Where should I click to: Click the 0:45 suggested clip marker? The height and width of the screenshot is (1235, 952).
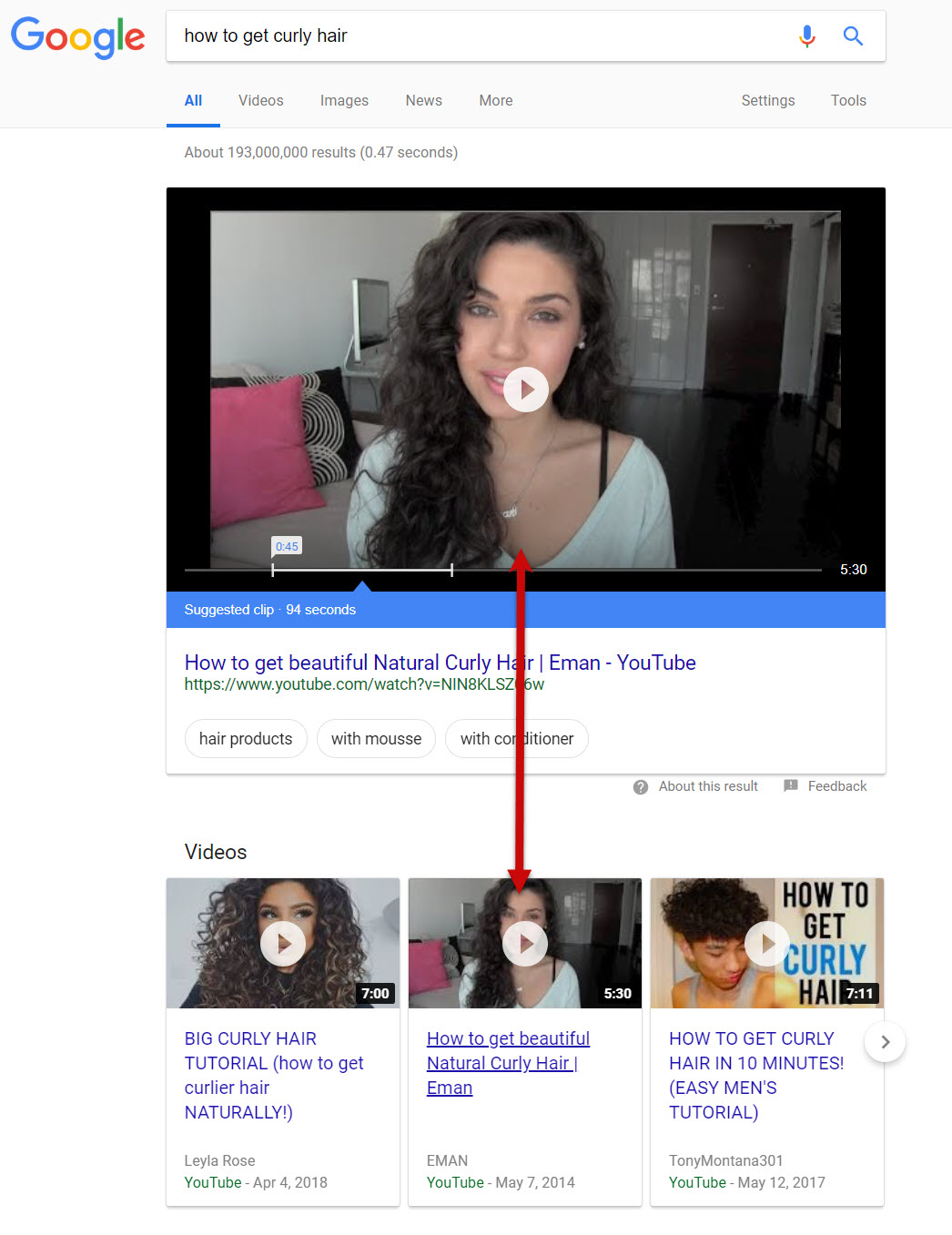(x=287, y=547)
